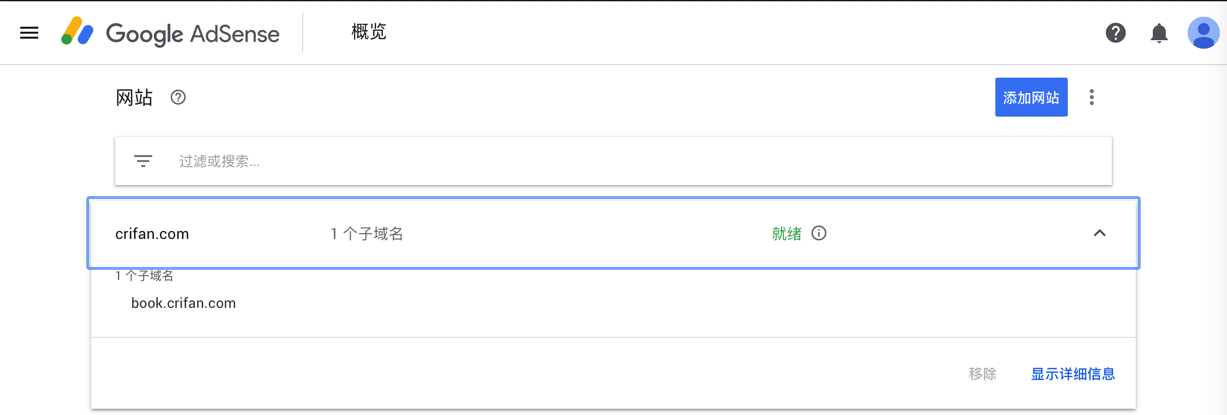Click the filter icon in the search bar

pyautogui.click(x=143, y=161)
